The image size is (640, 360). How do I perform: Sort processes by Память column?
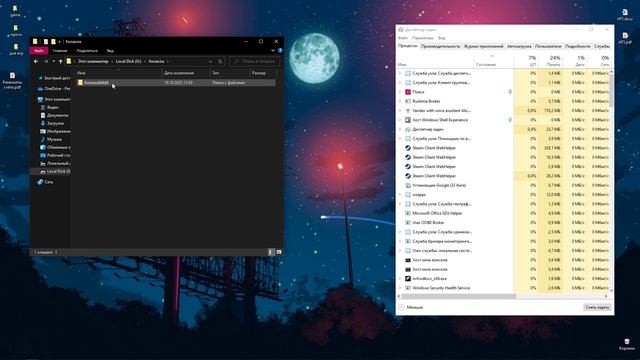click(x=550, y=61)
